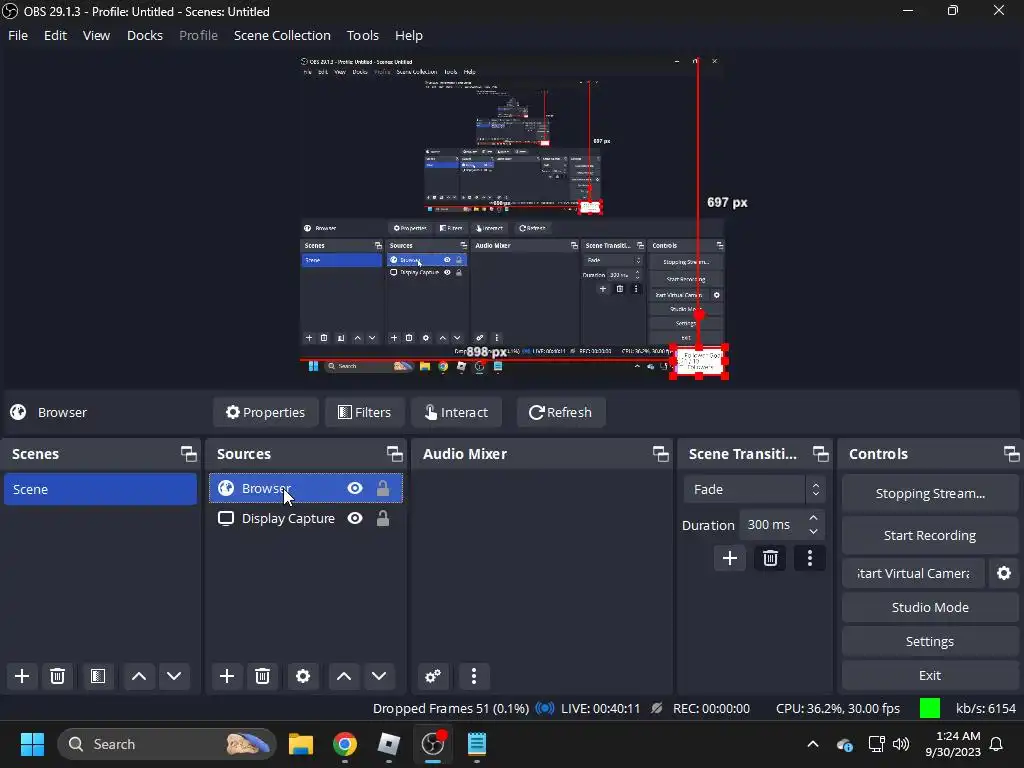Toggle visibility of Browser source
The width and height of the screenshot is (1024, 768).
[355, 488]
